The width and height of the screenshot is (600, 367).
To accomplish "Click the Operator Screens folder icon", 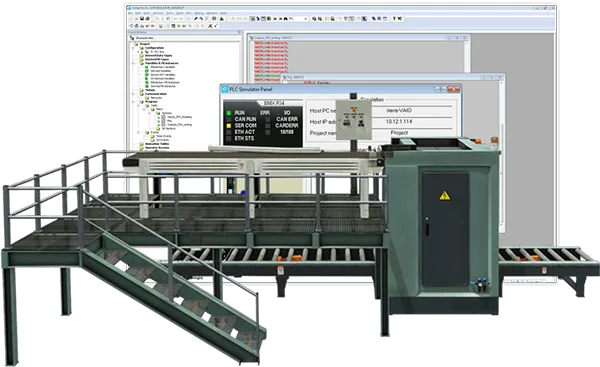I will [x=142, y=148].
